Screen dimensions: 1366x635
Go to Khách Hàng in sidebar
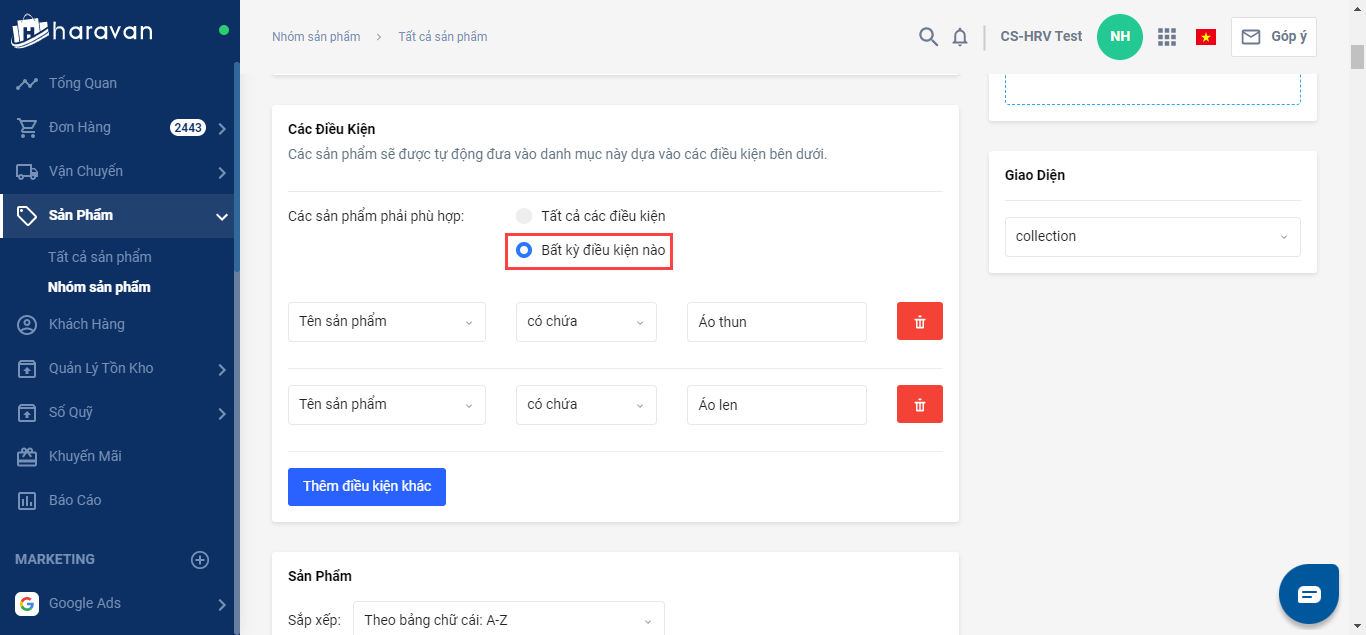(87, 324)
